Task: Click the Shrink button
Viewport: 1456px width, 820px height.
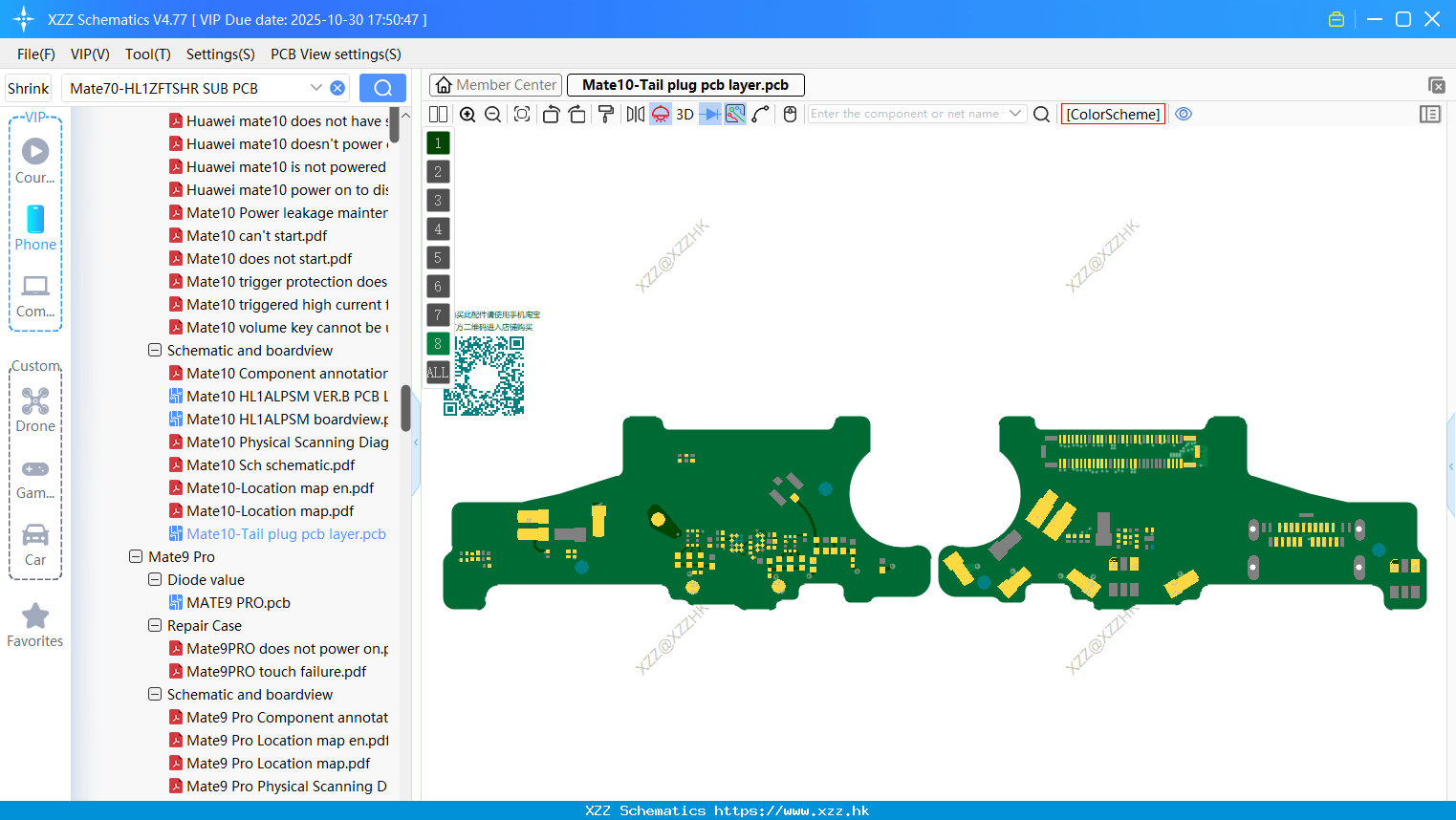Action: tap(29, 88)
